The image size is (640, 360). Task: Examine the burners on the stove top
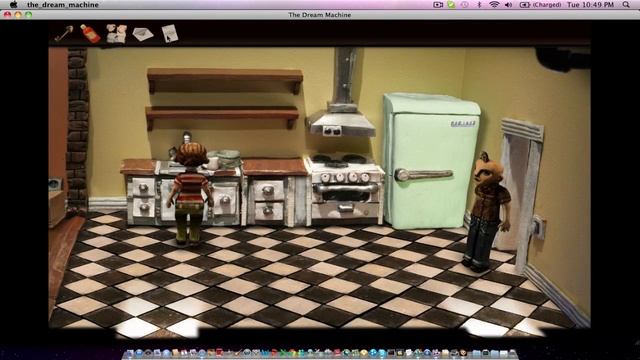coord(340,160)
